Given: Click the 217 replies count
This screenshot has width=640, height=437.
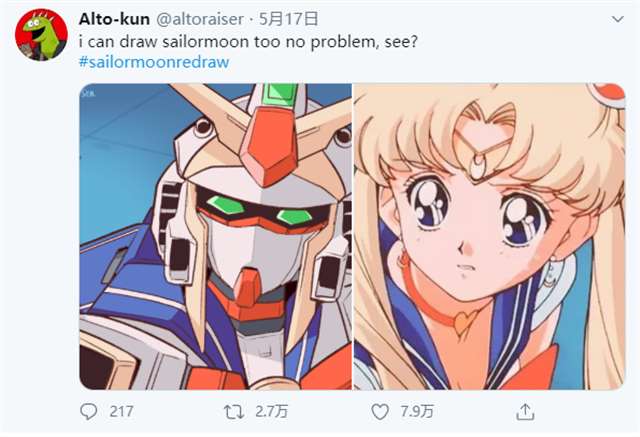Looking at the screenshot, I should coord(121,412).
